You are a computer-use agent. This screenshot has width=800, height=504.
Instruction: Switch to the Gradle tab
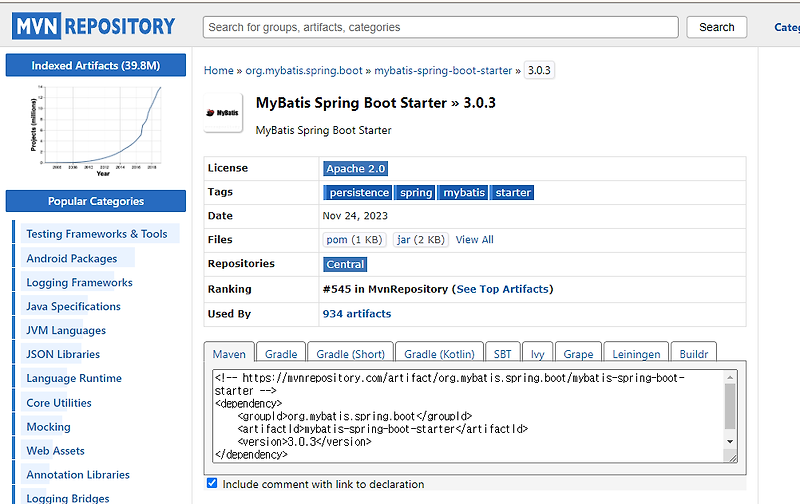tap(281, 354)
